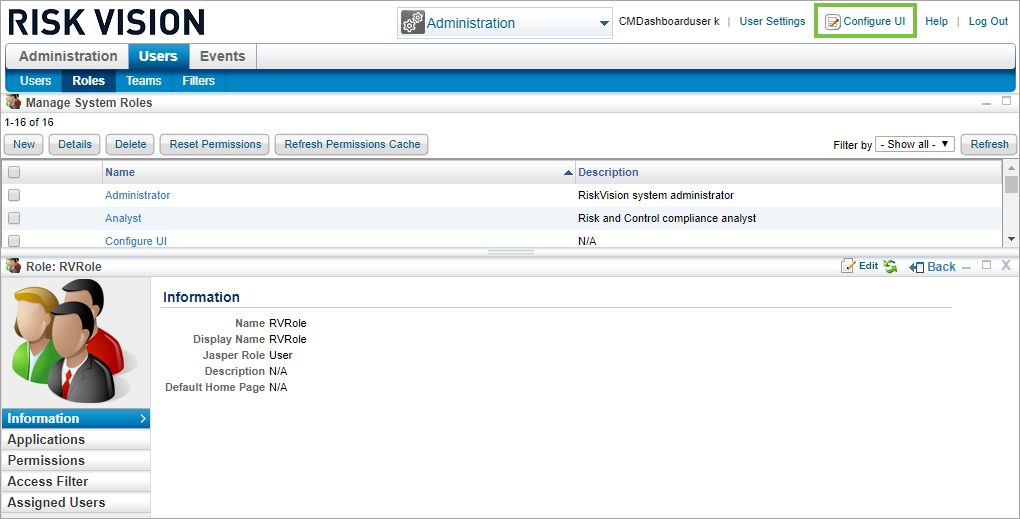Click Reset Permissions button

[x=215, y=144]
